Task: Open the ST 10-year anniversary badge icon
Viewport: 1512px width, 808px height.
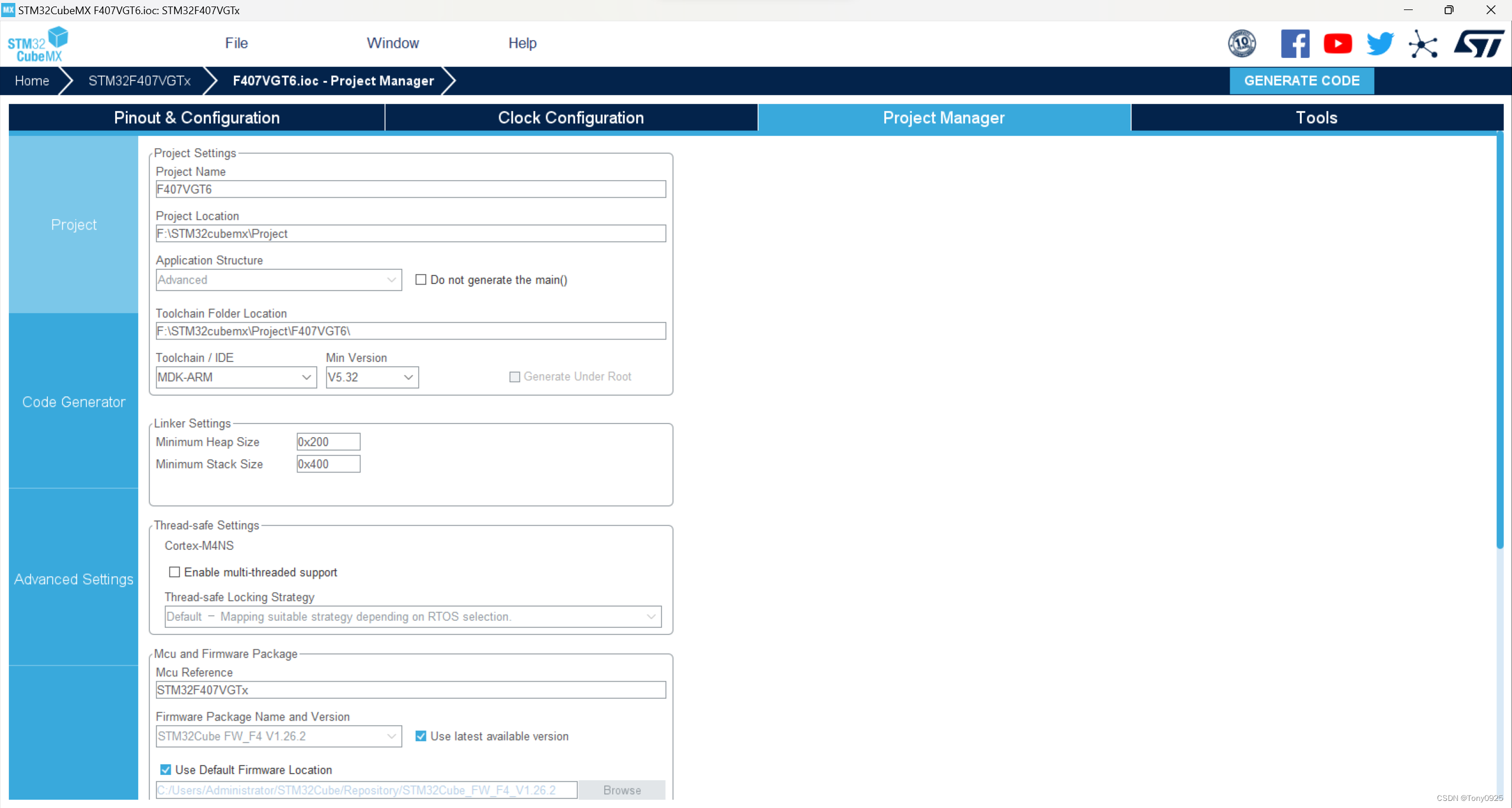Action: tap(1242, 44)
